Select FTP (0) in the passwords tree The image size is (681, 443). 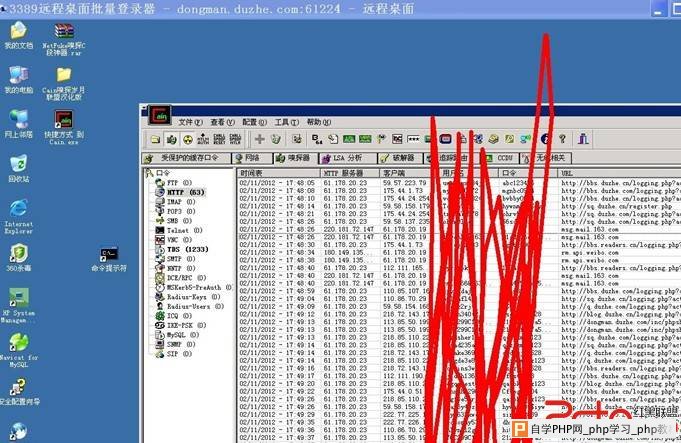point(174,183)
